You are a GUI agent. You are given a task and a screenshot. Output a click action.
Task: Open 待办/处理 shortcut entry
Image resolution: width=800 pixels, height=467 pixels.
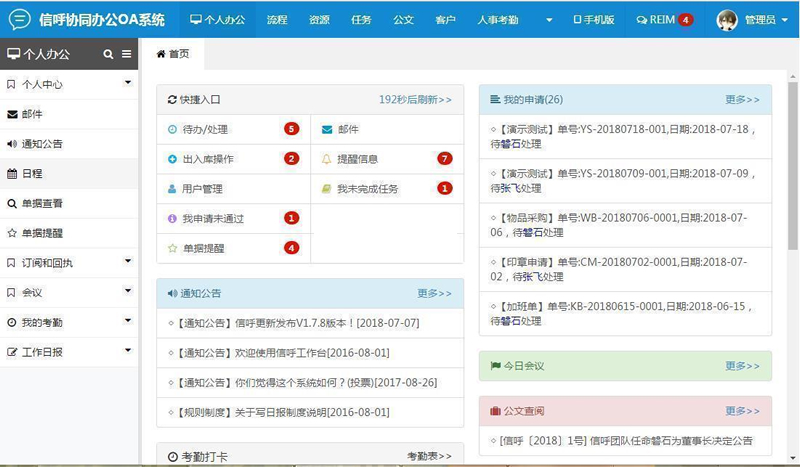coord(205,129)
